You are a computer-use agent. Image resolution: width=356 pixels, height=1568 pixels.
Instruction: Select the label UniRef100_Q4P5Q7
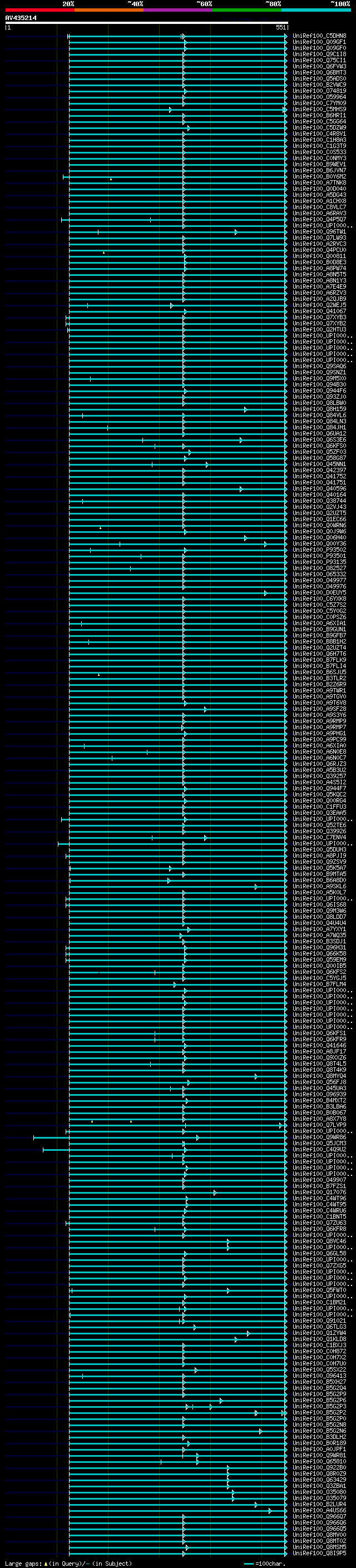319,219
